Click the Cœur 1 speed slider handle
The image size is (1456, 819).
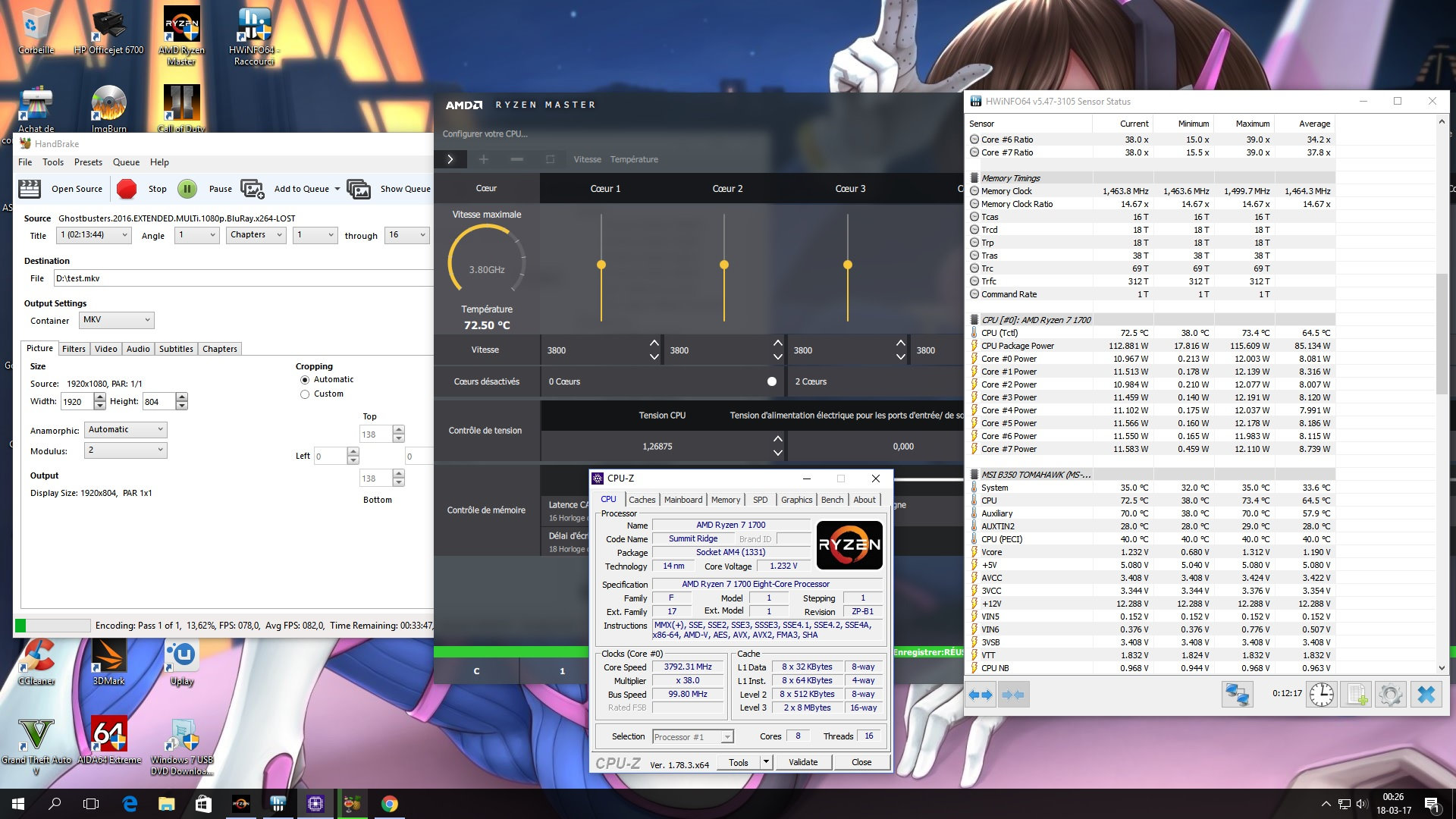pyautogui.click(x=601, y=265)
